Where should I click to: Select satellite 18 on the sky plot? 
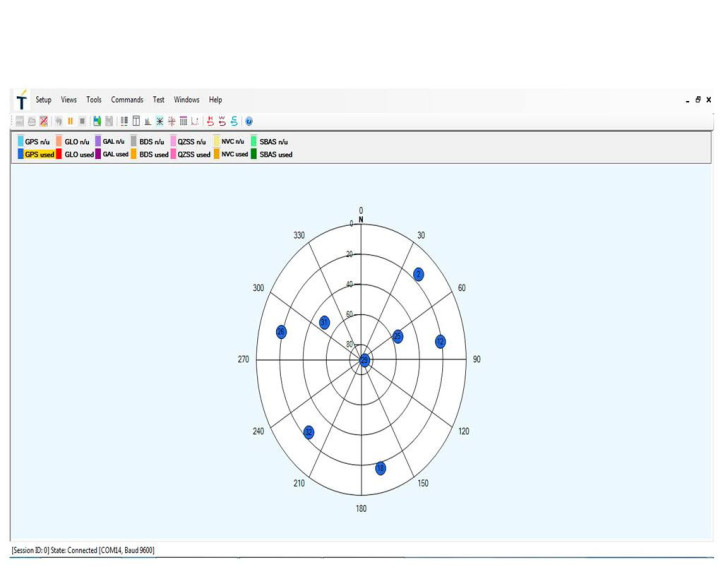point(380,468)
